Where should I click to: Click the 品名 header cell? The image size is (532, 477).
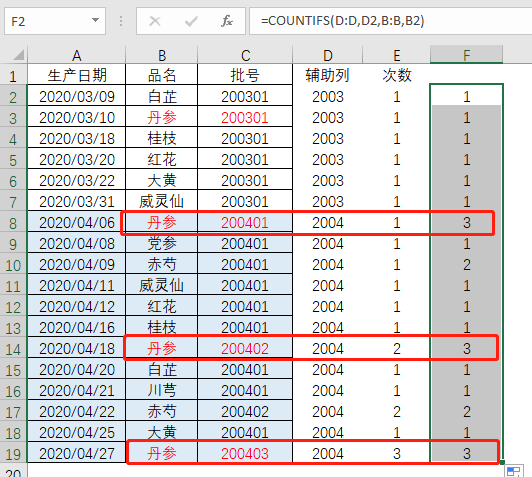pos(162,75)
